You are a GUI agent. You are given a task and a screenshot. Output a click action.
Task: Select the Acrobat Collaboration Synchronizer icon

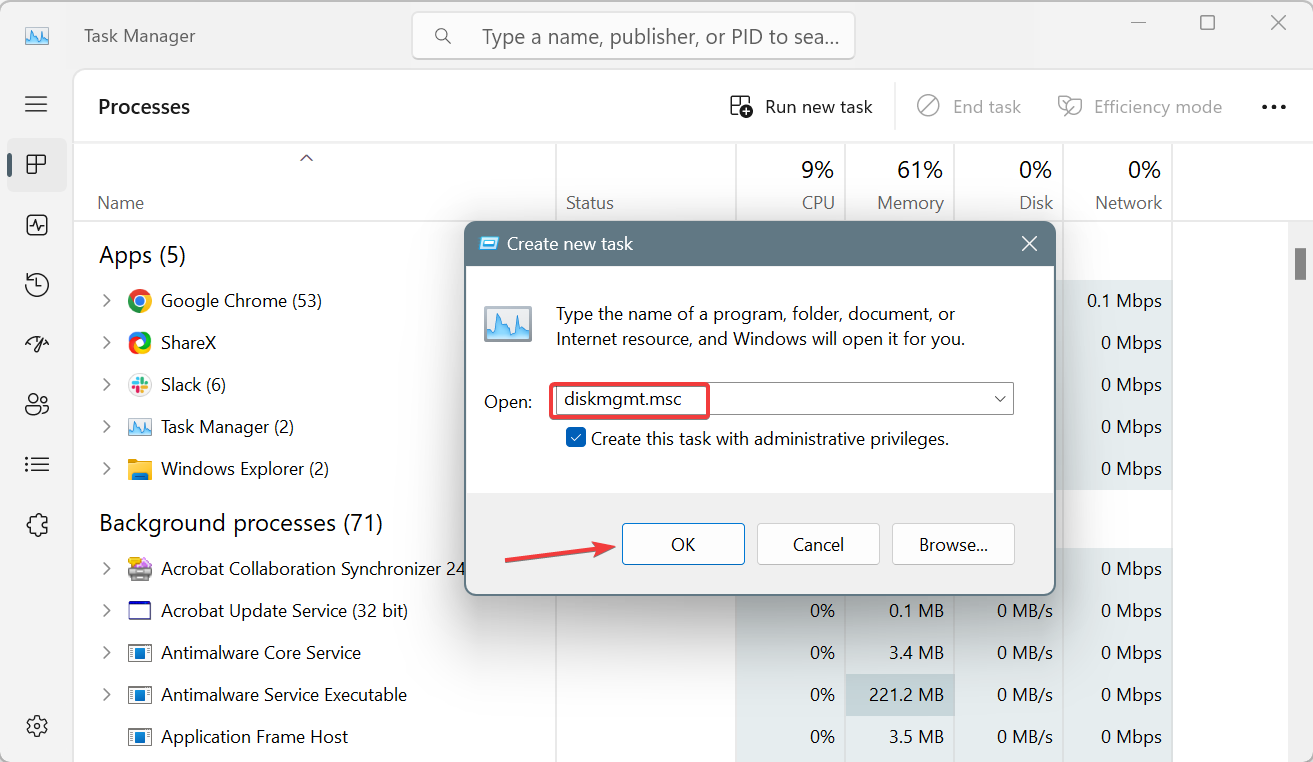pos(140,569)
